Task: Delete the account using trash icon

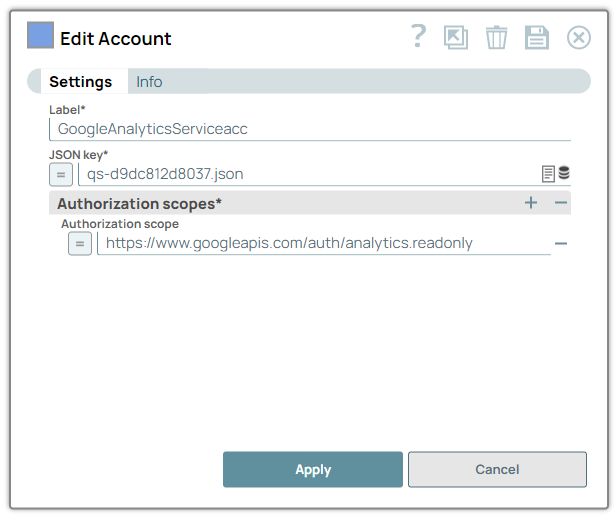Action: 496,38
